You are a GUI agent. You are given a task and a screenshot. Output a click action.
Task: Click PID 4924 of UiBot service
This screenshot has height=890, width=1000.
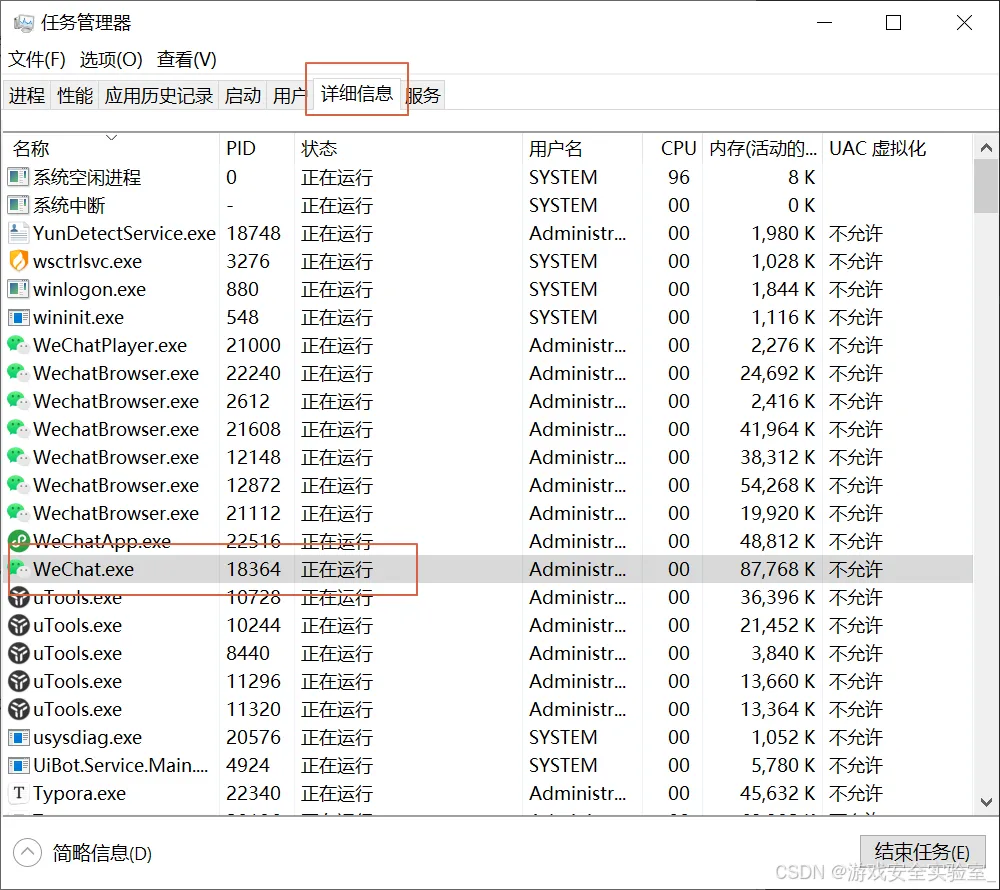[248, 765]
